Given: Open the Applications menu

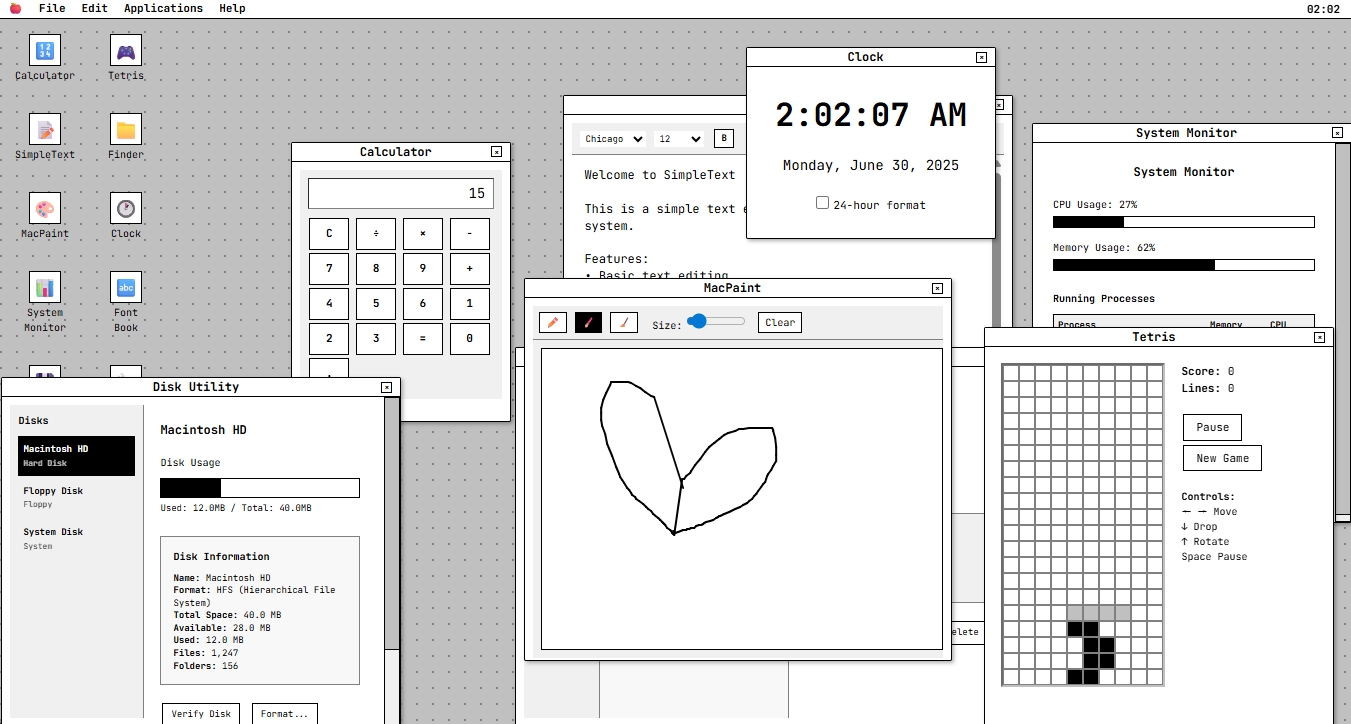Looking at the screenshot, I should (163, 8).
